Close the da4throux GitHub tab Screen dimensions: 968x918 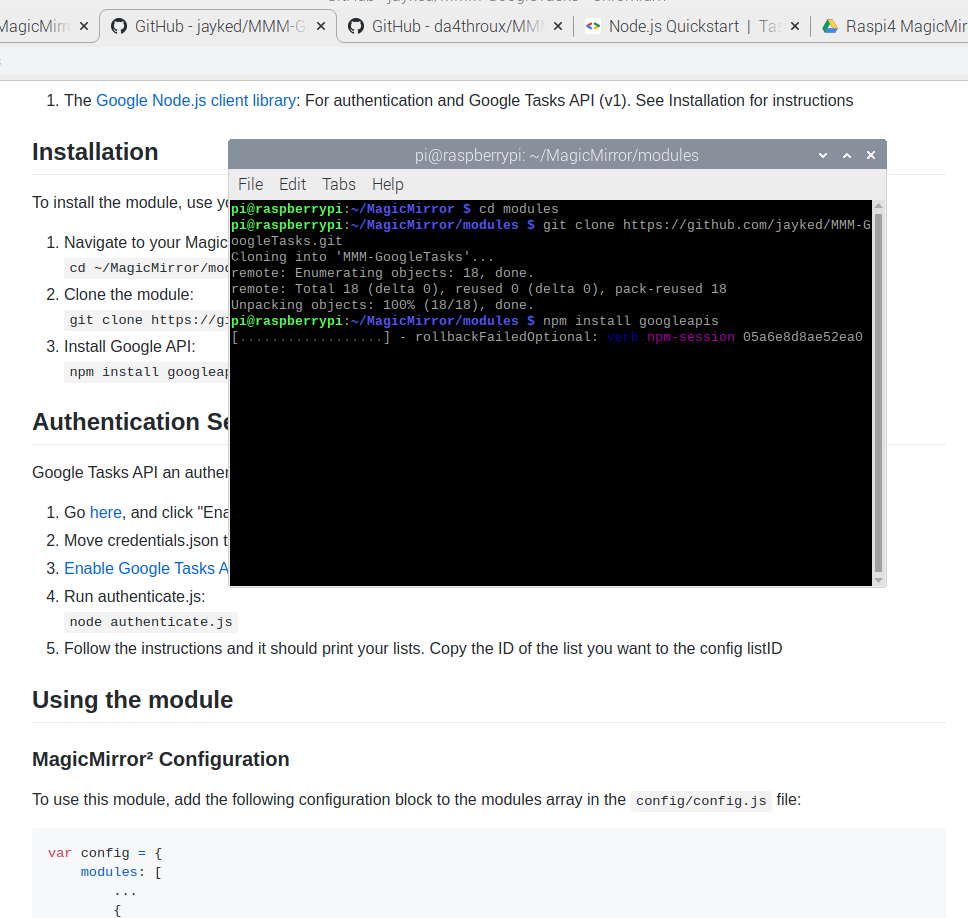pyautogui.click(x=557, y=27)
